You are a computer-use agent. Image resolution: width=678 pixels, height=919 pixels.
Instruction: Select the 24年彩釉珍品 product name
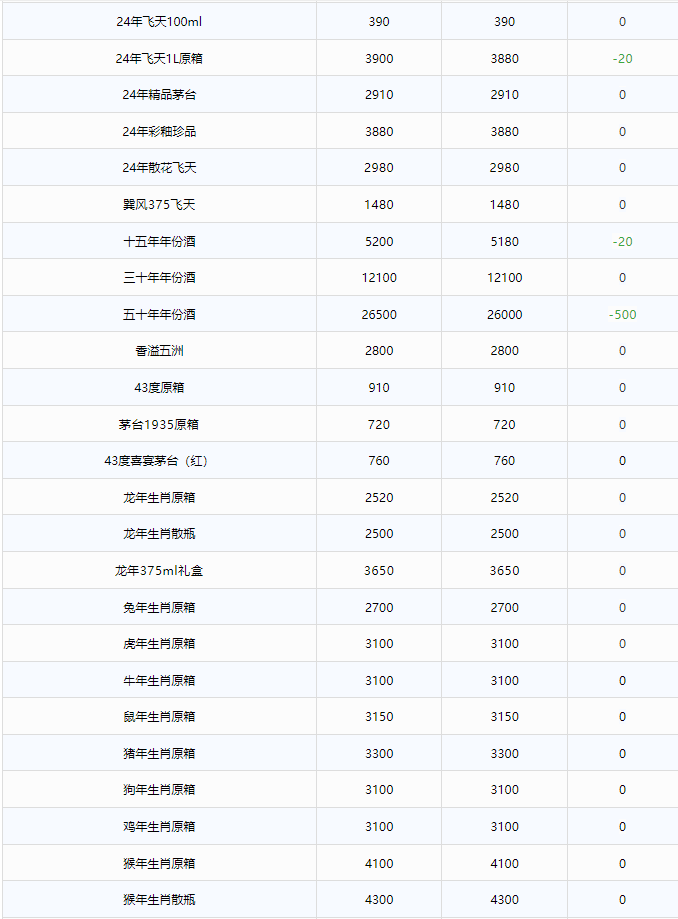159,132
